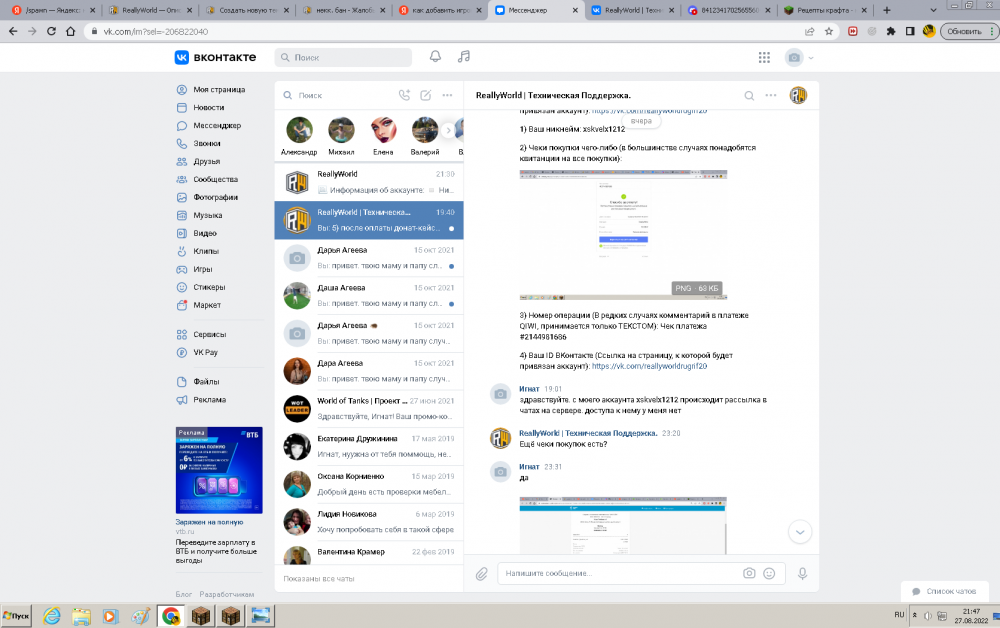Open Даша Агеева chat
The width and height of the screenshot is (1000, 628).
(369, 296)
